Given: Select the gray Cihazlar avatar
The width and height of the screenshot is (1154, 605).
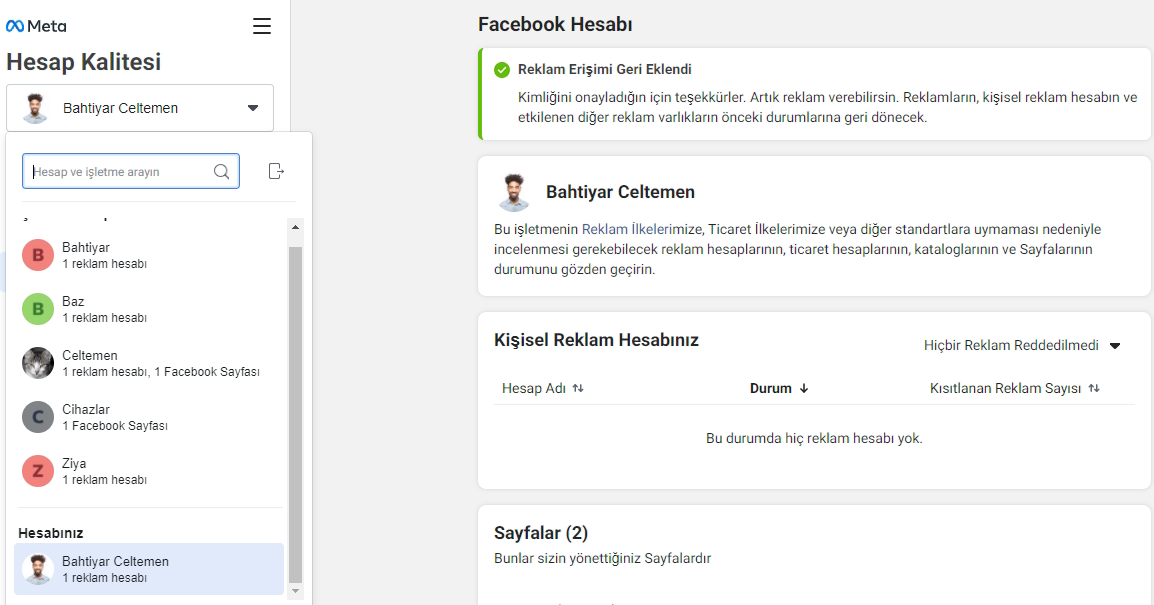Looking at the screenshot, I should pos(38,417).
